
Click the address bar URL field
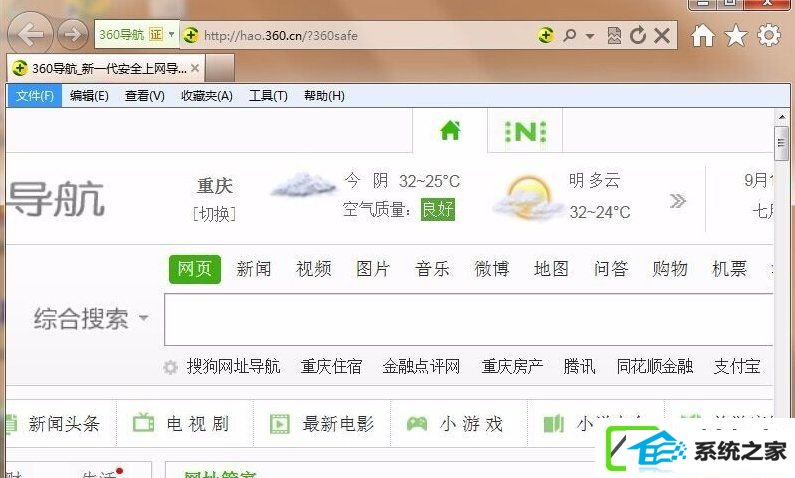(x=280, y=35)
